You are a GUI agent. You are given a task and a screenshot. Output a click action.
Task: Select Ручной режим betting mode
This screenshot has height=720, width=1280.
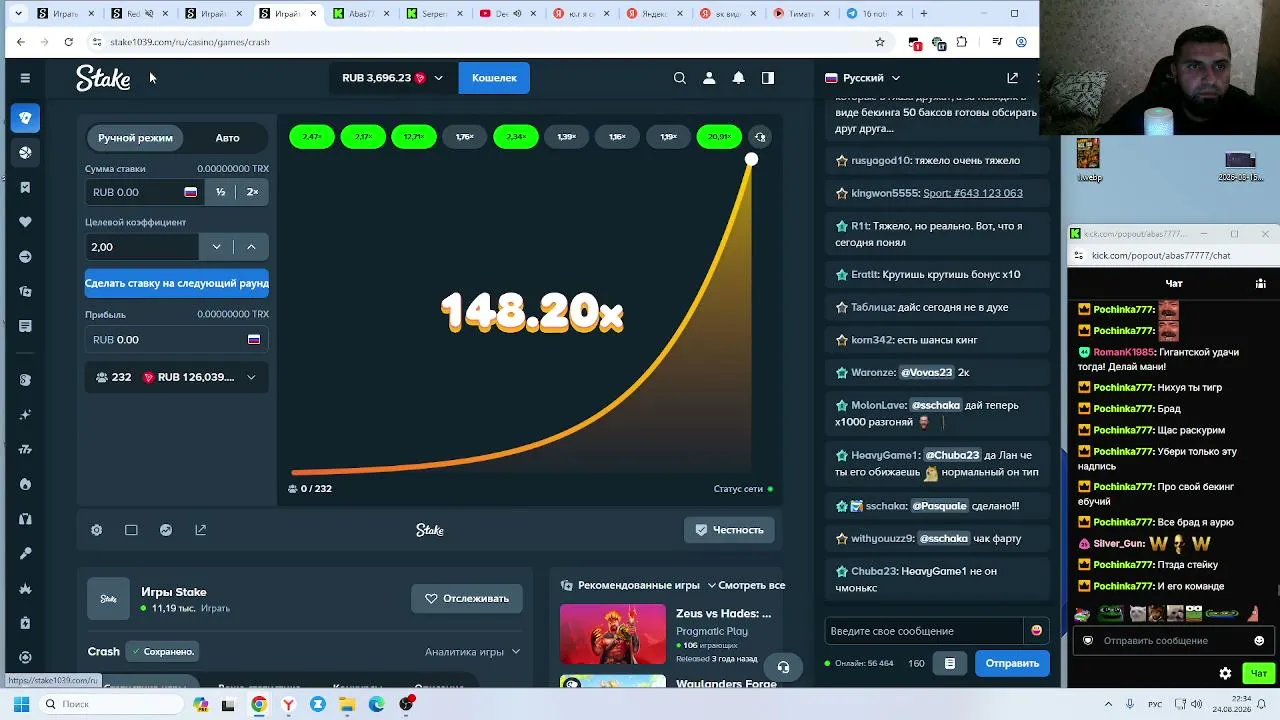point(135,138)
